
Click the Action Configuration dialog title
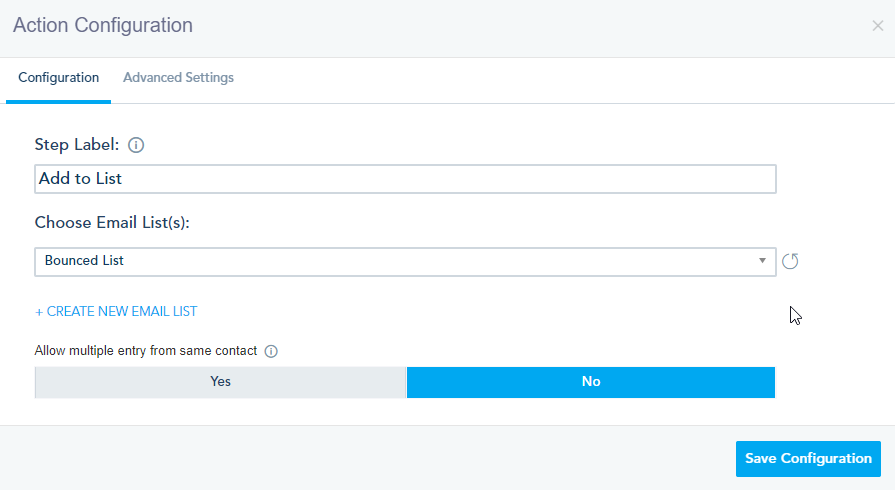[x=103, y=25]
